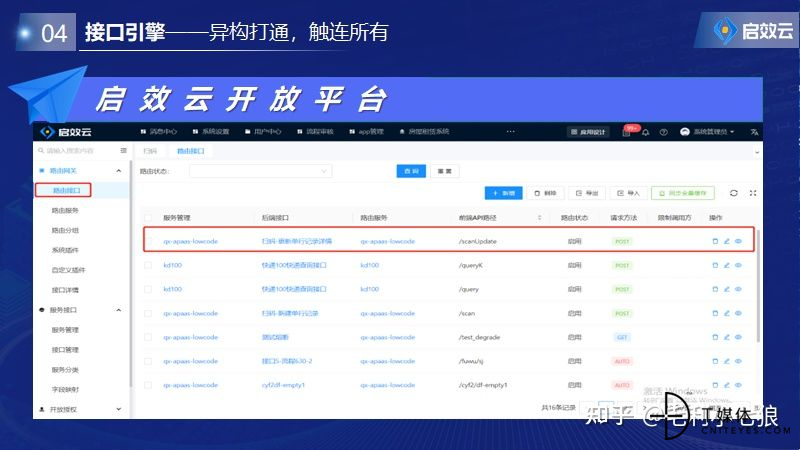Screen dimensions: 800x450
Task: Click the green sync cache button
Action: [683, 193]
